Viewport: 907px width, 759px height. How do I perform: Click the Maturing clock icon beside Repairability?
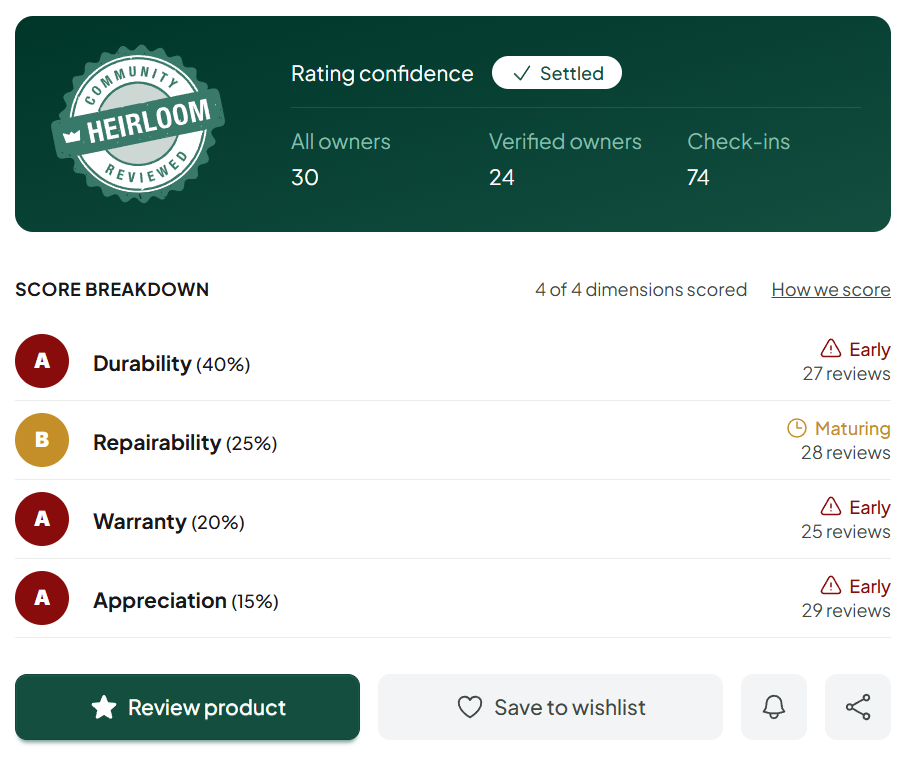point(797,428)
